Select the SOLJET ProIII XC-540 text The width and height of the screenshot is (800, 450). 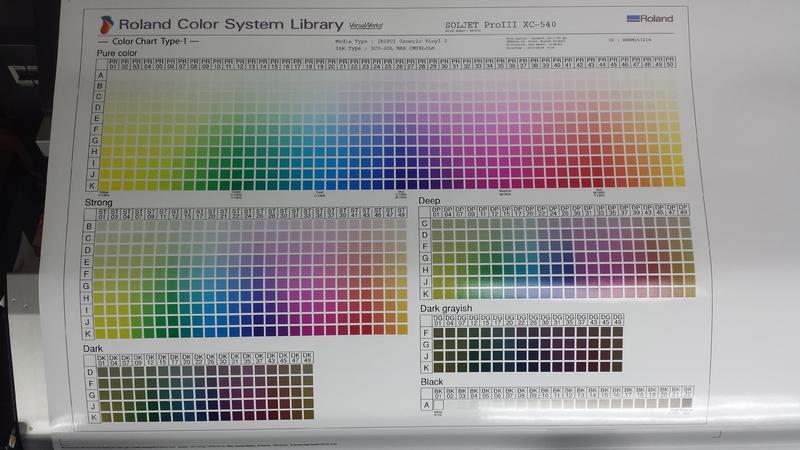501,24
